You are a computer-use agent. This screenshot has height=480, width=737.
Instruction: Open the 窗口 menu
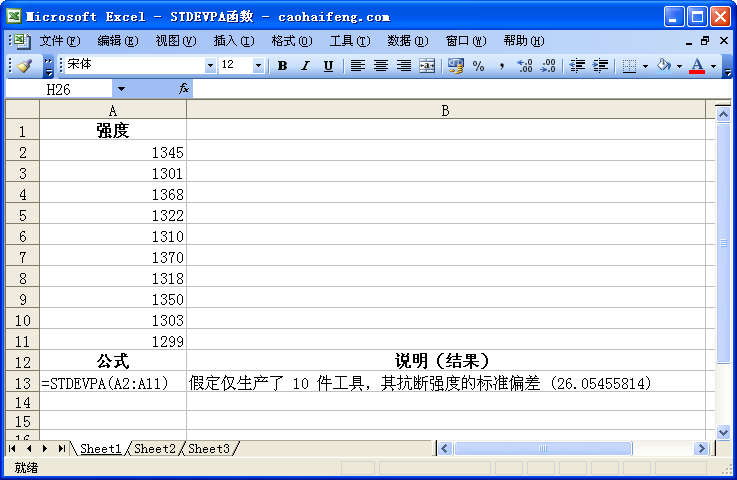click(466, 41)
